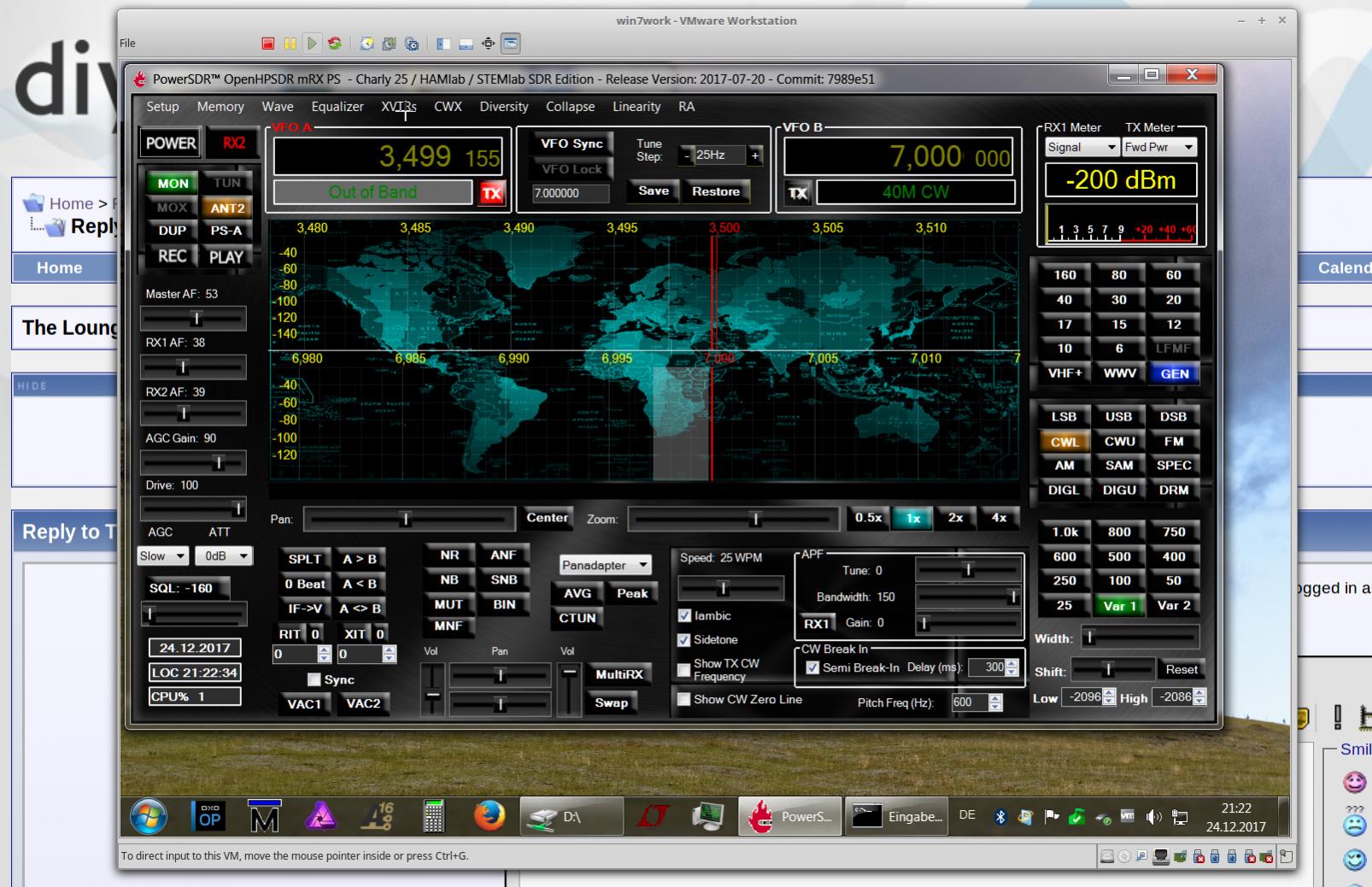Image resolution: width=1372 pixels, height=887 pixels.
Task: Switch to the PowerSDR taskbar button
Action: (x=790, y=817)
